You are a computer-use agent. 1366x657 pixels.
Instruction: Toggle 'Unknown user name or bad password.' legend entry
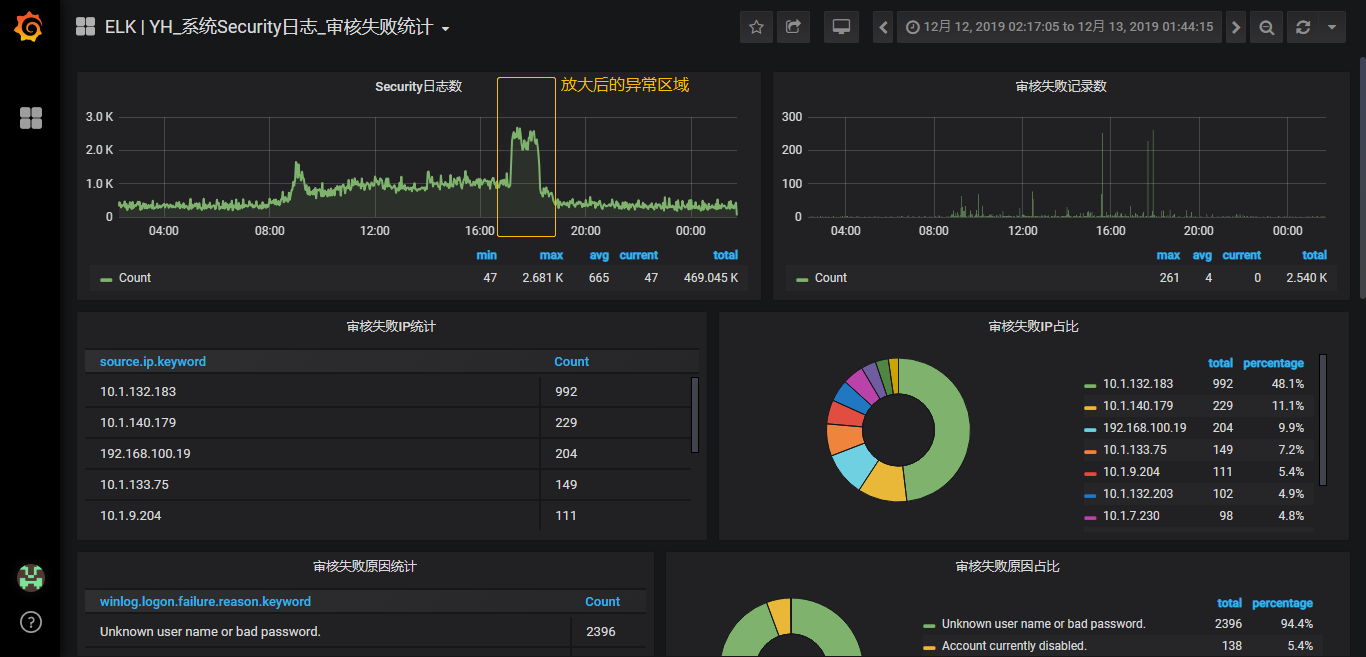pos(1043,624)
